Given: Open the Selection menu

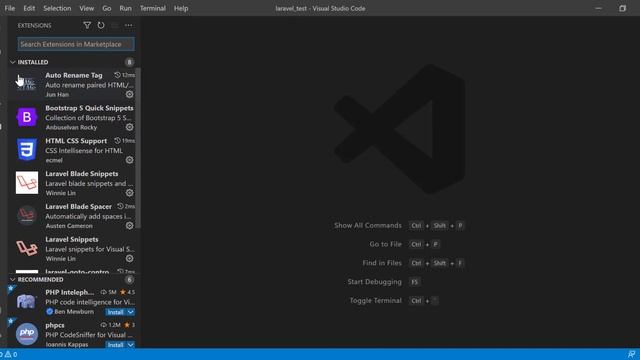Looking at the screenshot, I should (57, 8).
